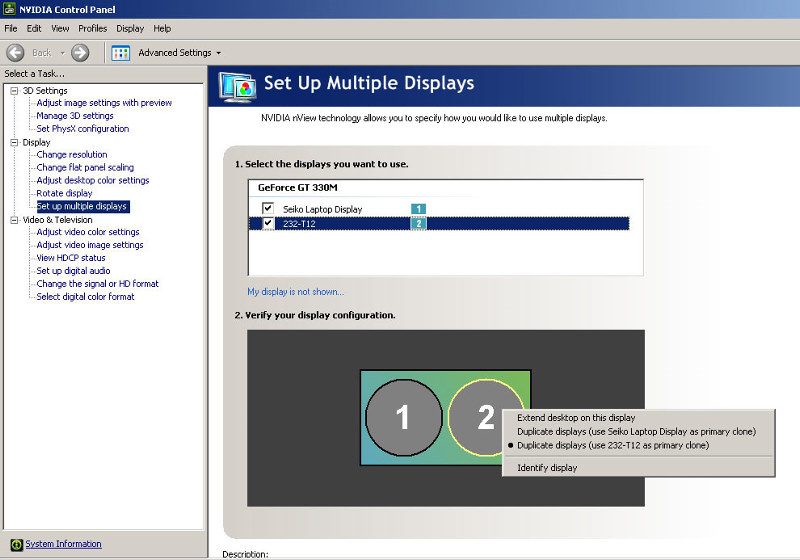Click the Advanced Settings grid icon
The height and width of the screenshot is (560, 800).
pyautogui.click(x=121, y=52)
